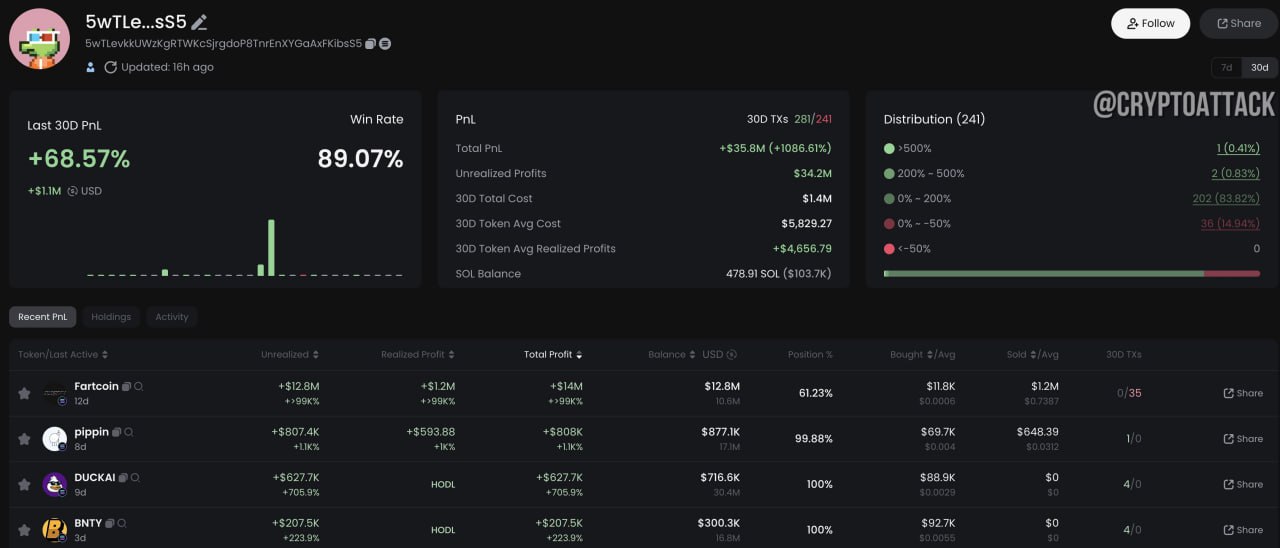Screen dimensions: 1280x548
Task: Copy DUCKAI token address
Action: tap(124, 478)
